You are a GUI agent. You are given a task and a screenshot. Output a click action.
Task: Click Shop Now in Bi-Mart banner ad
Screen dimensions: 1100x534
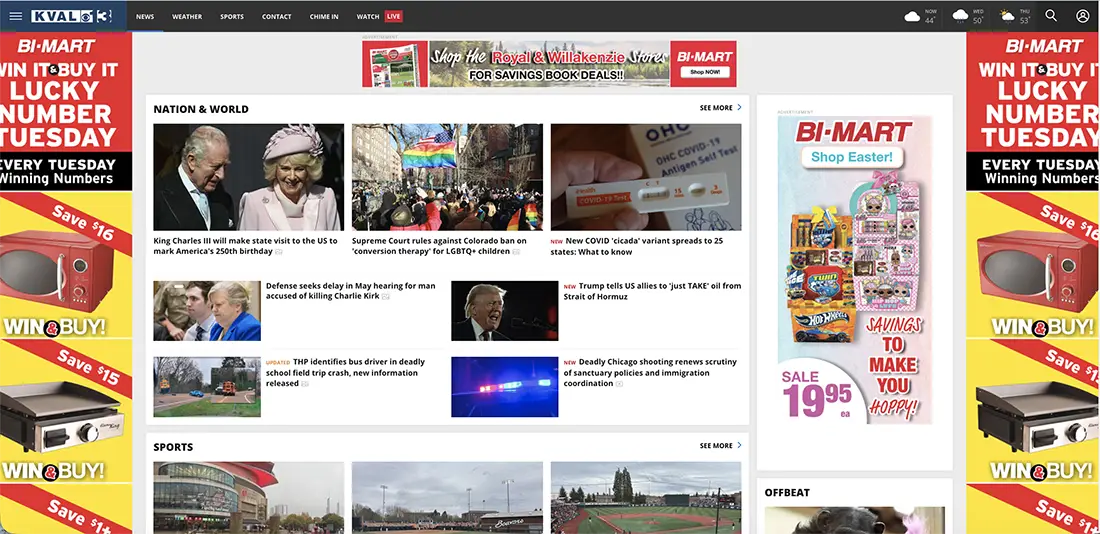tap(704, 72)
